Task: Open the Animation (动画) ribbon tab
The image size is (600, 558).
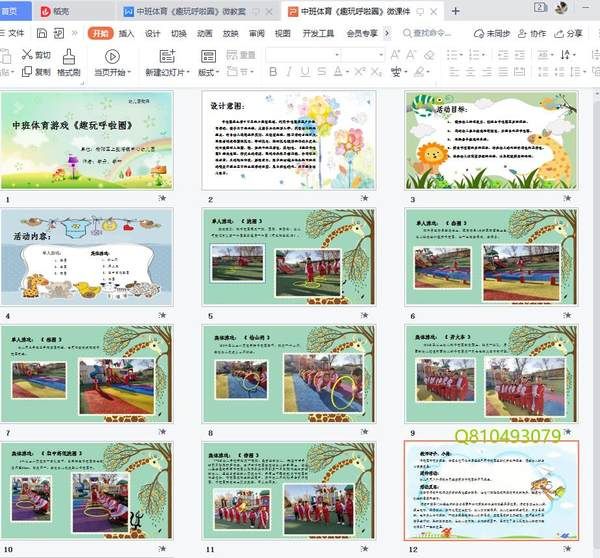Action: [x=205, y=33]
